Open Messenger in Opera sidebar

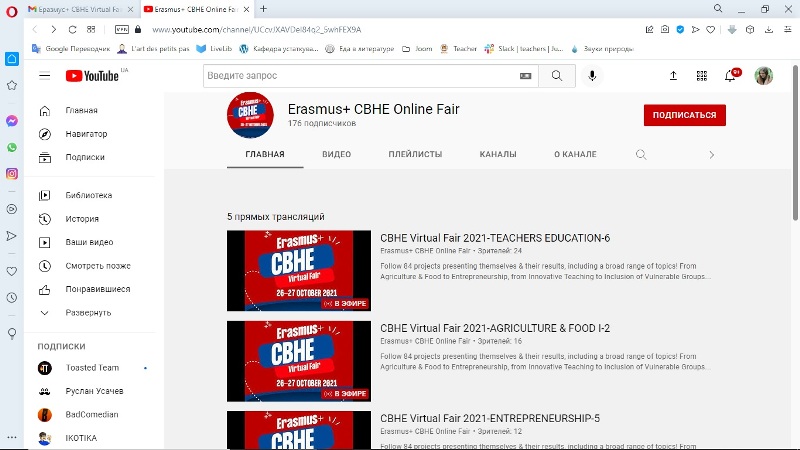click(12, 121)
